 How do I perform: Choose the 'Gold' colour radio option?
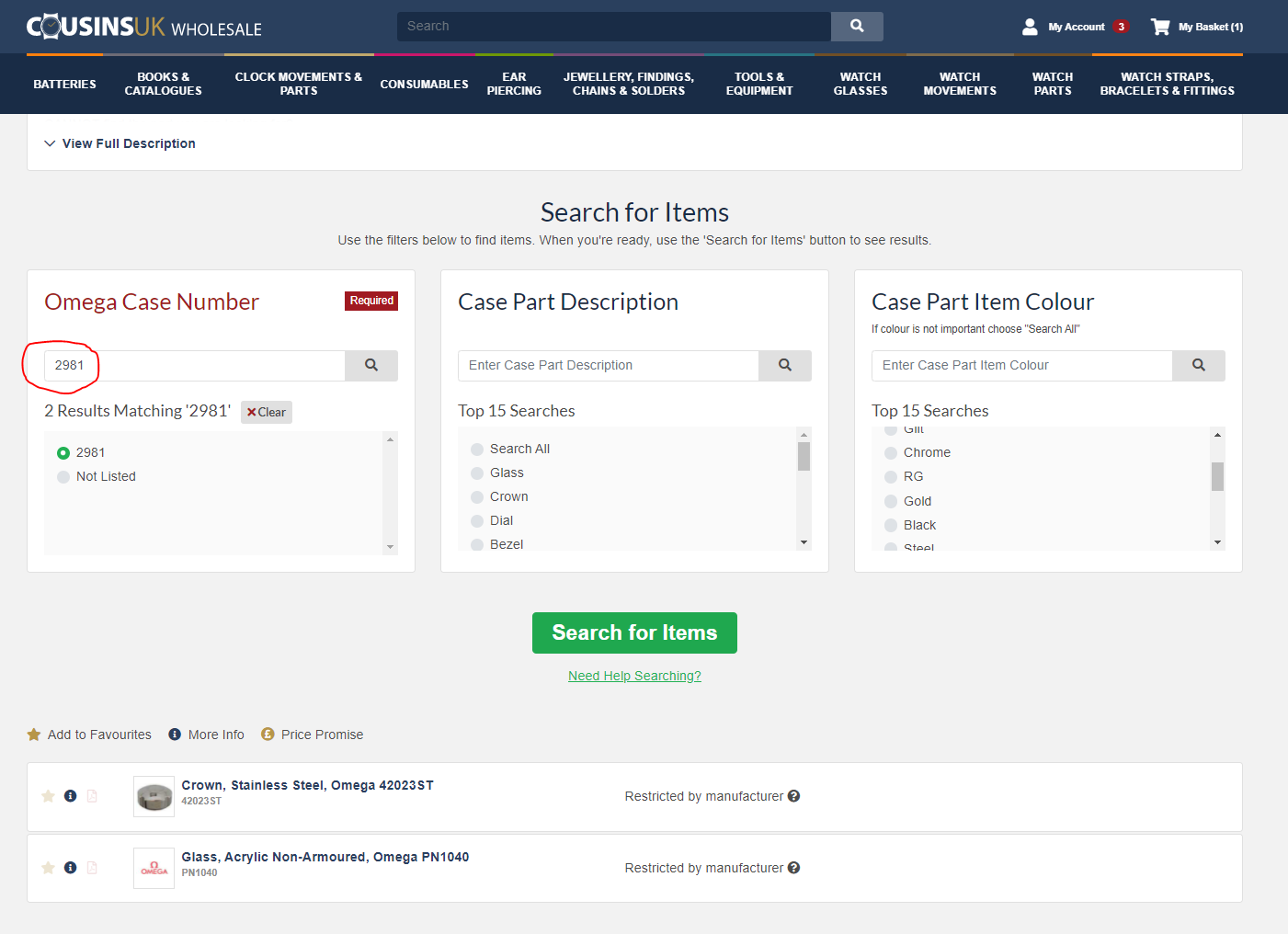coord(891,501)
